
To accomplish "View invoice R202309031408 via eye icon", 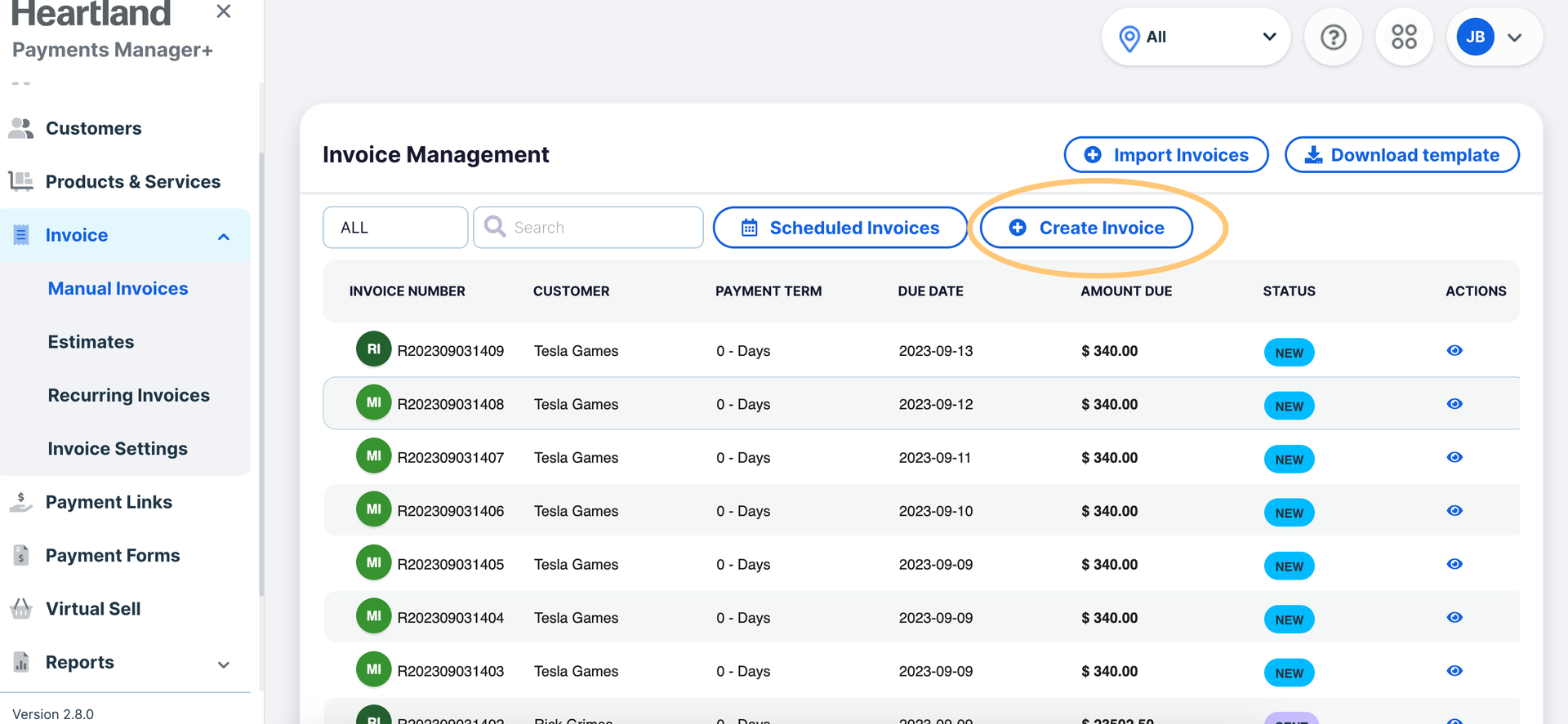I will 1454,403.
